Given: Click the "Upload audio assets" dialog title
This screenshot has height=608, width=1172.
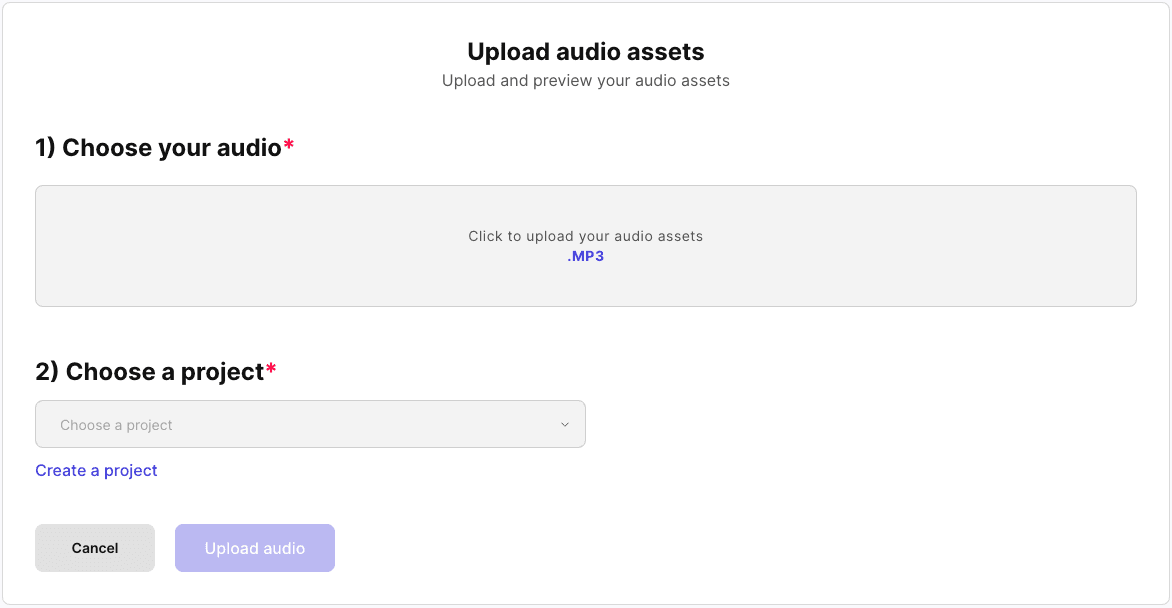Looking at the screenshot, I should (x=586, y=52).
